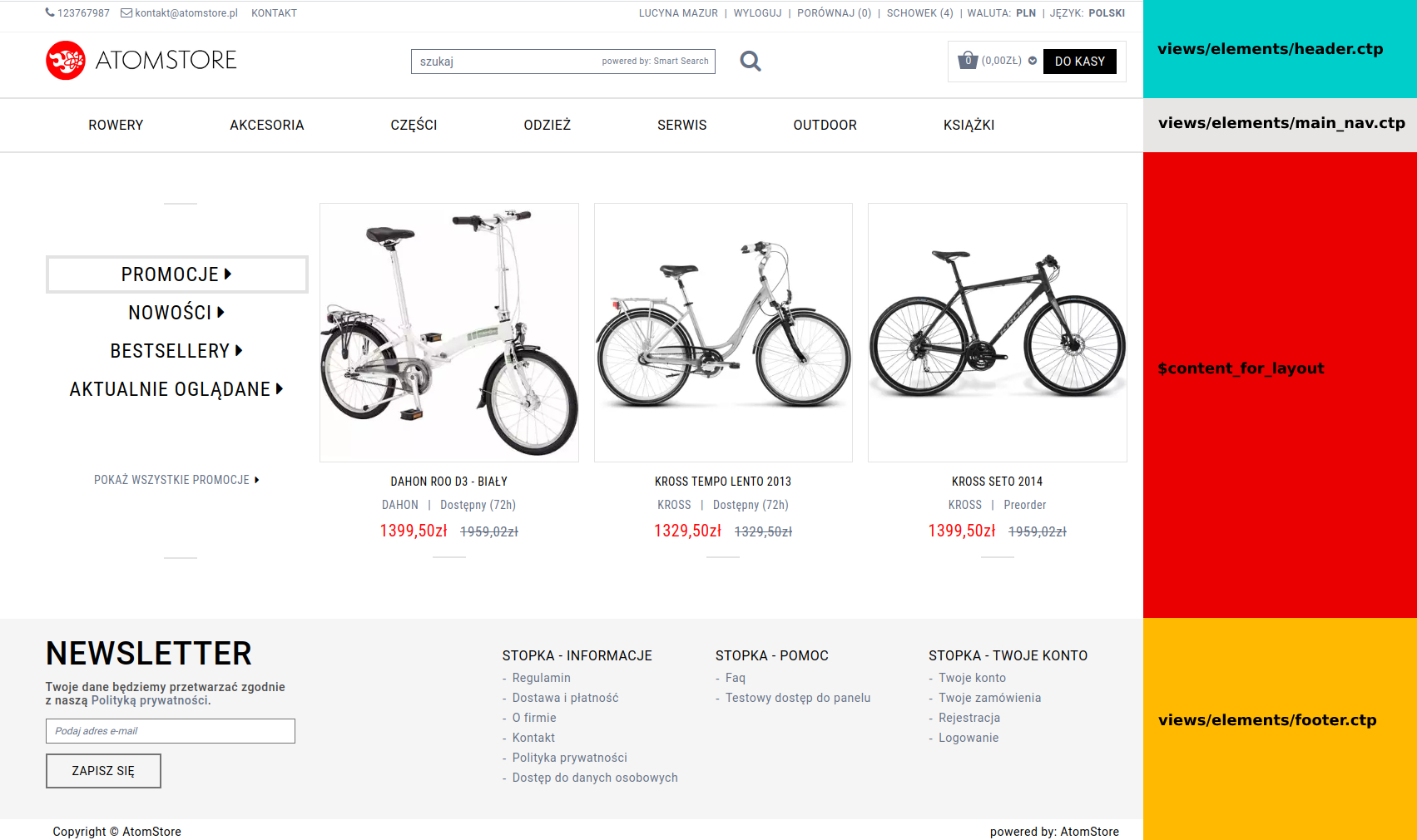Click the email envelope icon
Image resolution: width=1417 pixels, height=840 pixels.
coord(126,12)
